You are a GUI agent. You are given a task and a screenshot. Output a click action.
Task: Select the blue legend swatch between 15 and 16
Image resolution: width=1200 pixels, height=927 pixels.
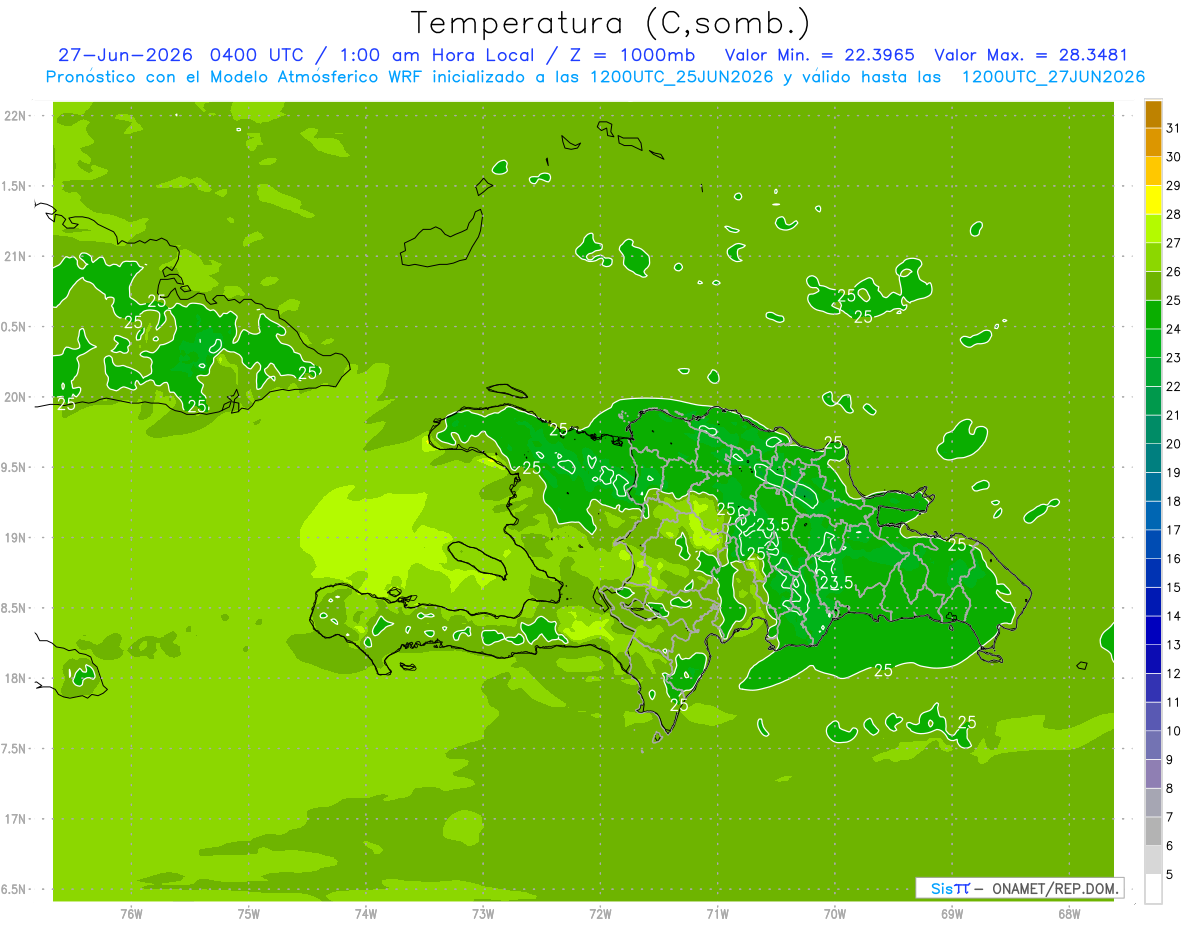pyautogui.click(x=1153, y=573)
